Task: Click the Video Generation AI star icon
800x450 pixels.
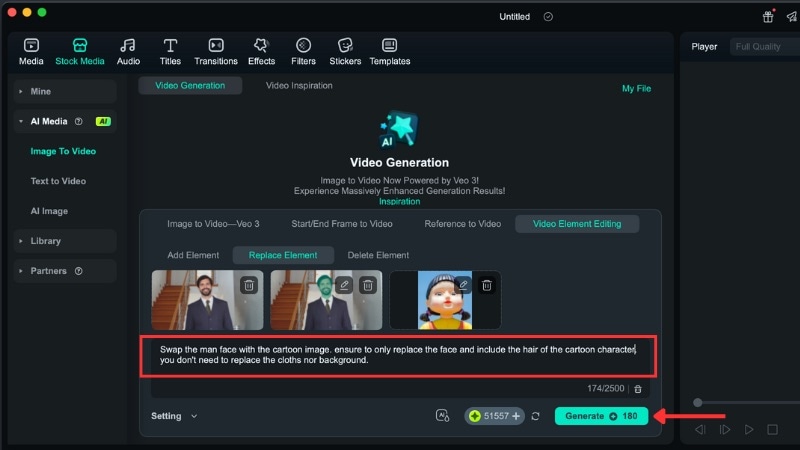Action: [399, 129]
